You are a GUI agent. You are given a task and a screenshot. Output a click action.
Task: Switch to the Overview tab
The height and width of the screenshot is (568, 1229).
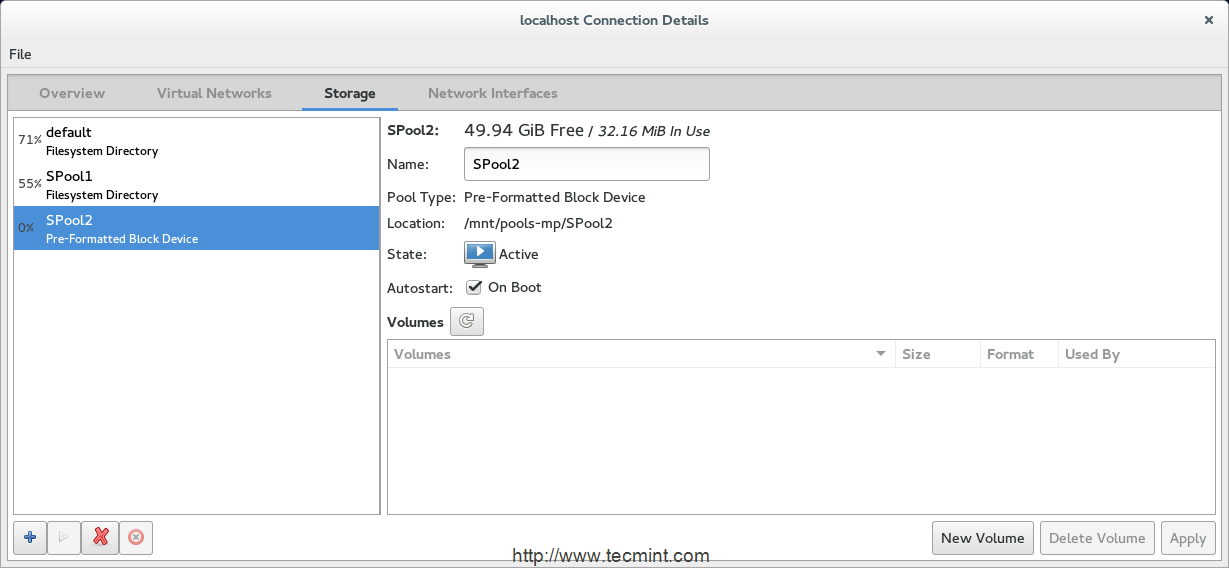(x=72, y=93)
